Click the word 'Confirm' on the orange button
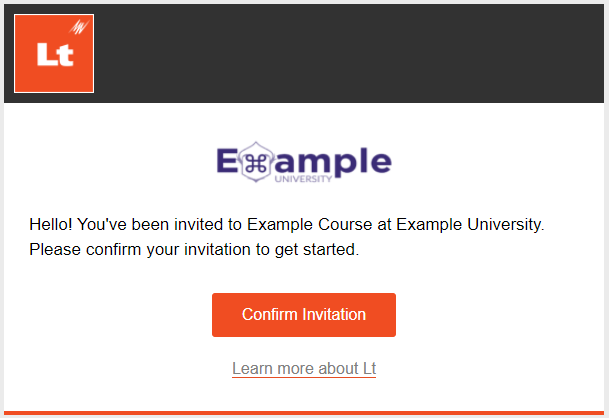Viewport: 609px width, 418px height. pos(270,314)
